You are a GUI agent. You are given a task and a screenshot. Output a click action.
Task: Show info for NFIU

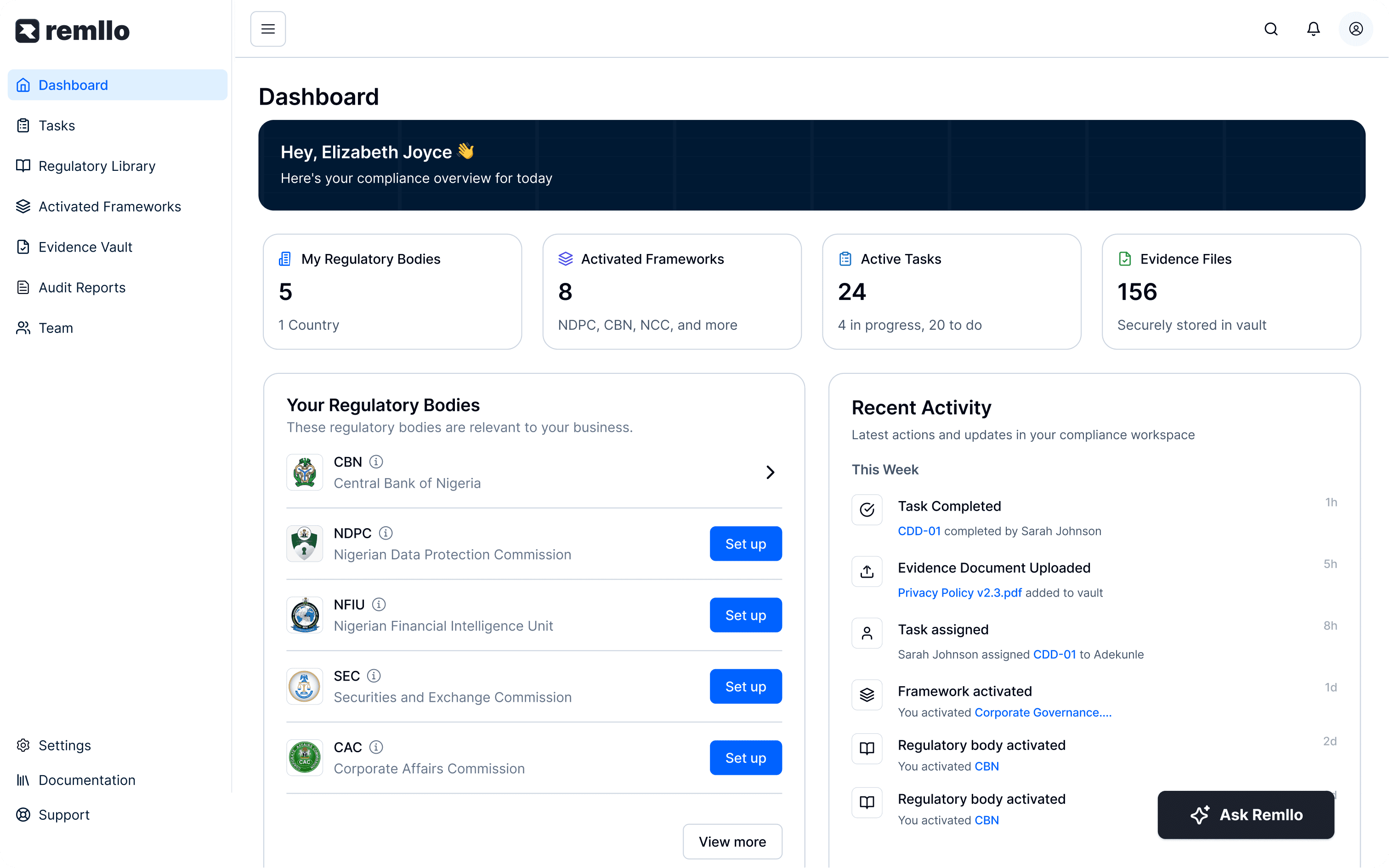point(379,604)
